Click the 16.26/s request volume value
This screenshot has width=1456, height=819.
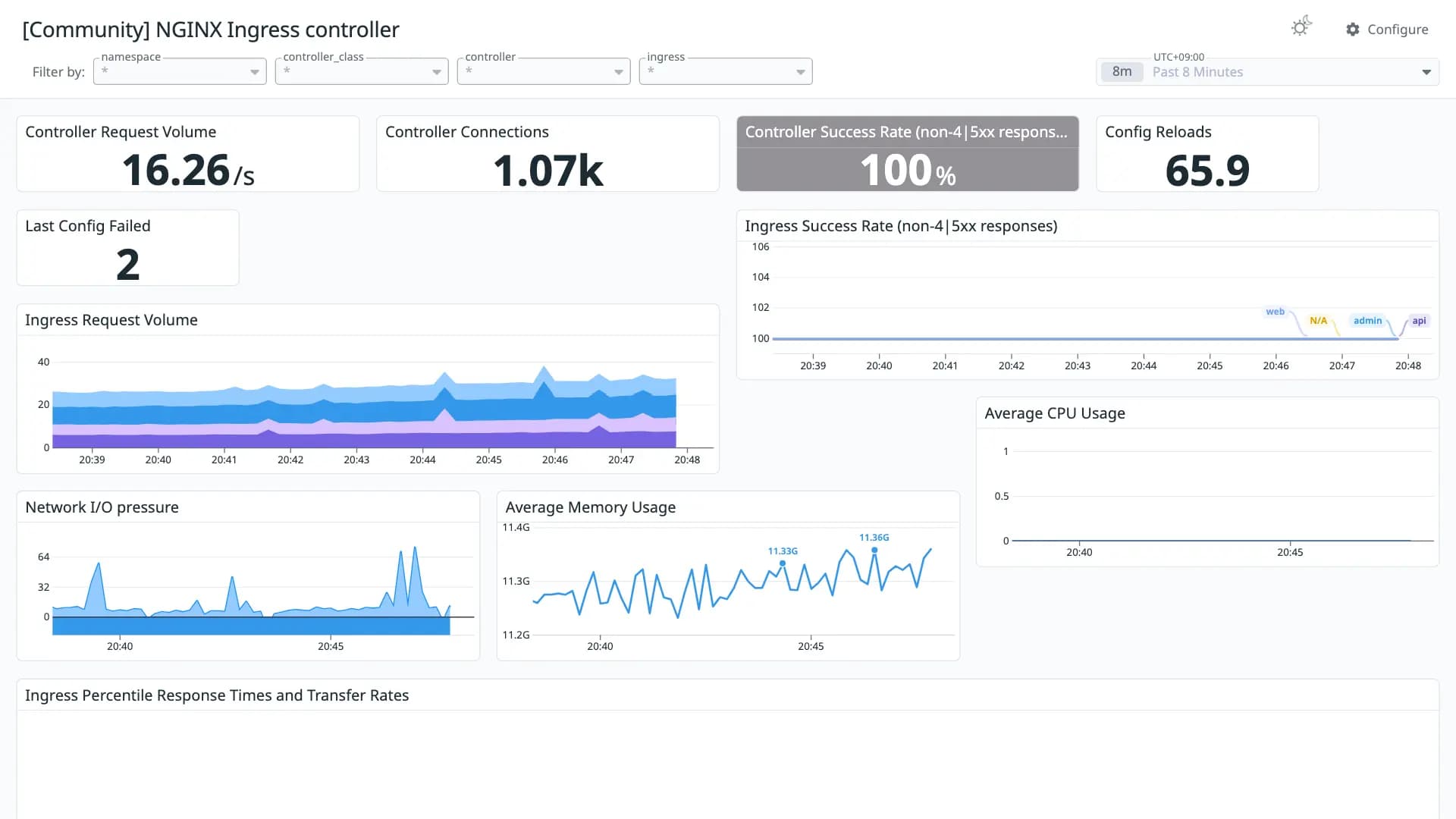click(x=188, y=170)
